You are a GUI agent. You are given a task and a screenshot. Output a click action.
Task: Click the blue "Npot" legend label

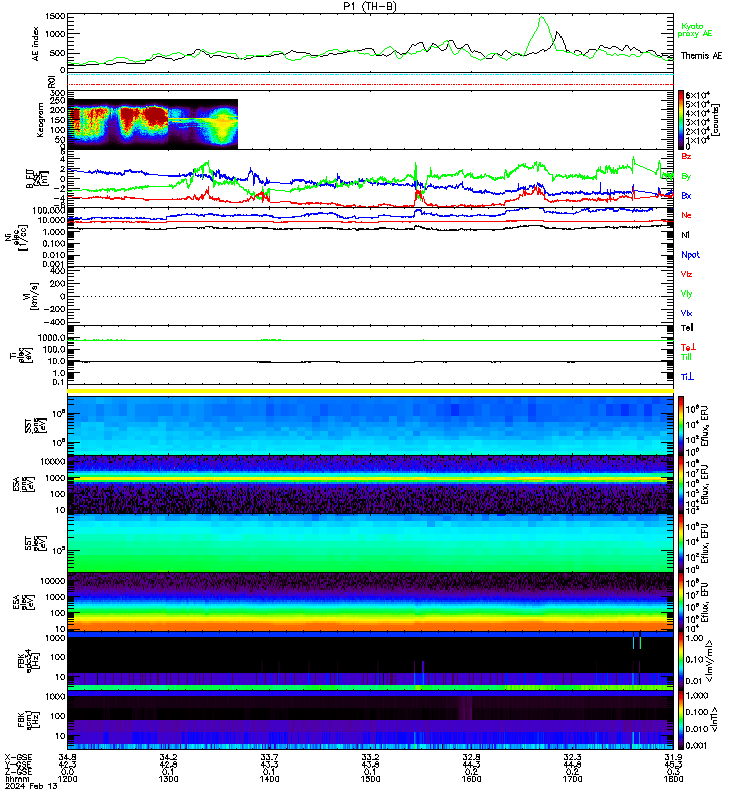[x=690, y=255]
